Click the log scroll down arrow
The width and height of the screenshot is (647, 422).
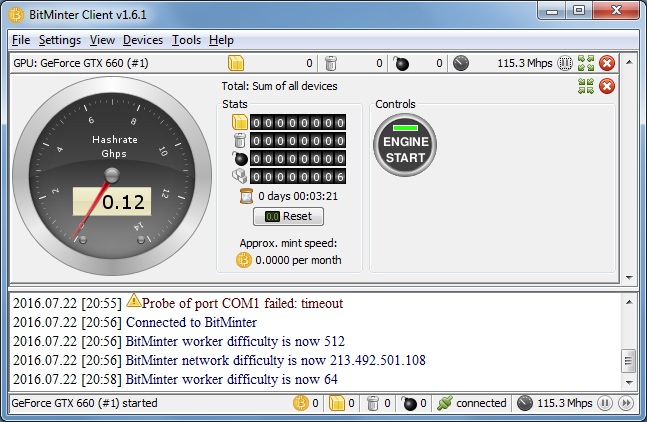click(x=629, y=382)
